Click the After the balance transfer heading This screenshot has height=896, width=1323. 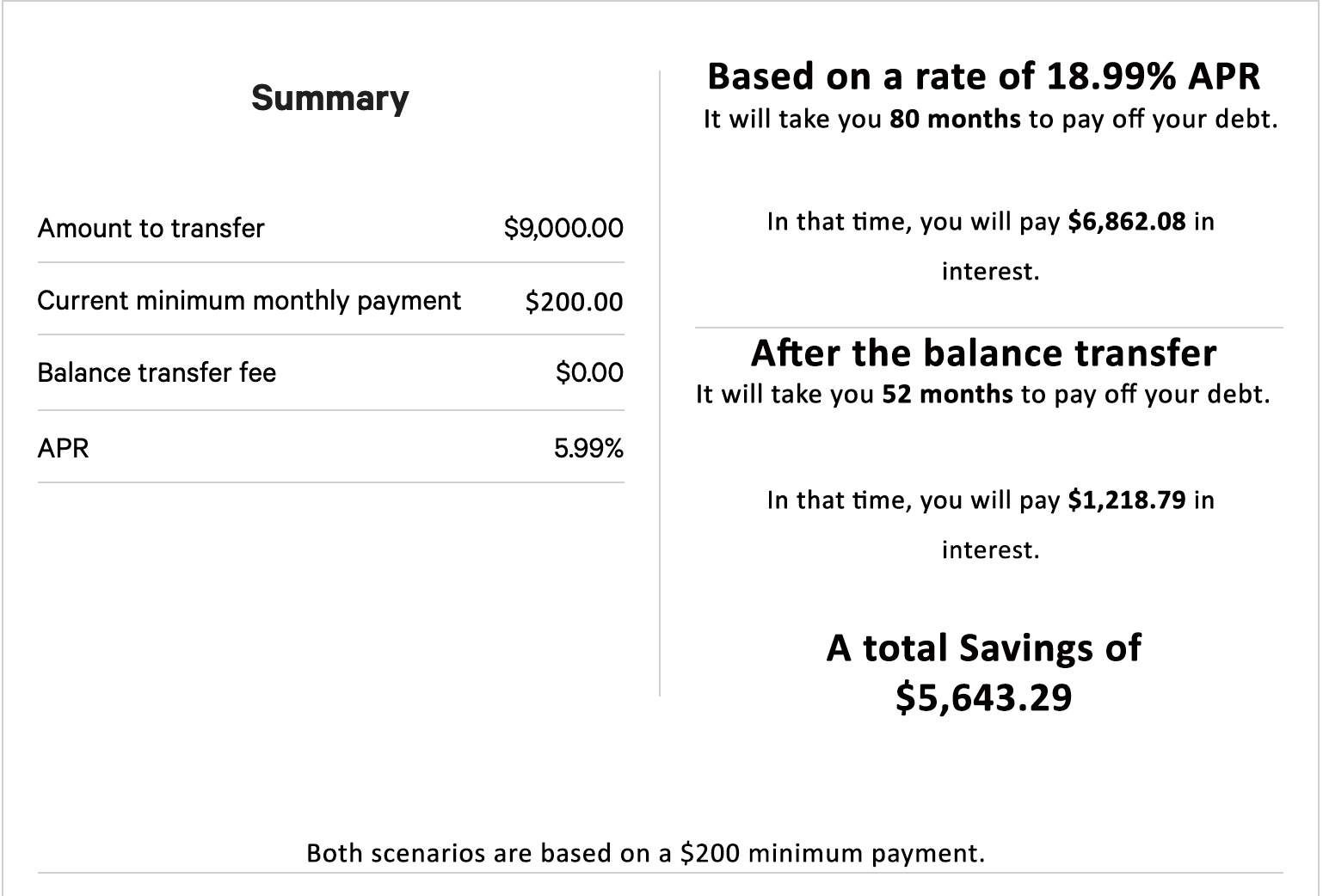(983, 353)
